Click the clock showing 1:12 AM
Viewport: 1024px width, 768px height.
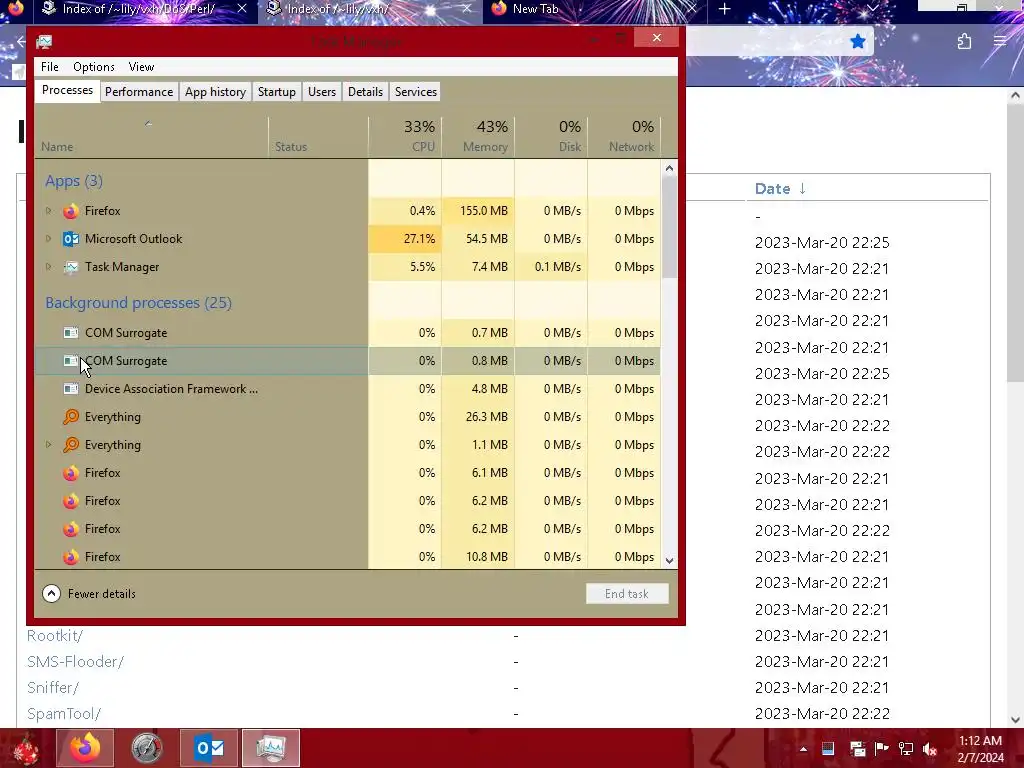point(980,749)
